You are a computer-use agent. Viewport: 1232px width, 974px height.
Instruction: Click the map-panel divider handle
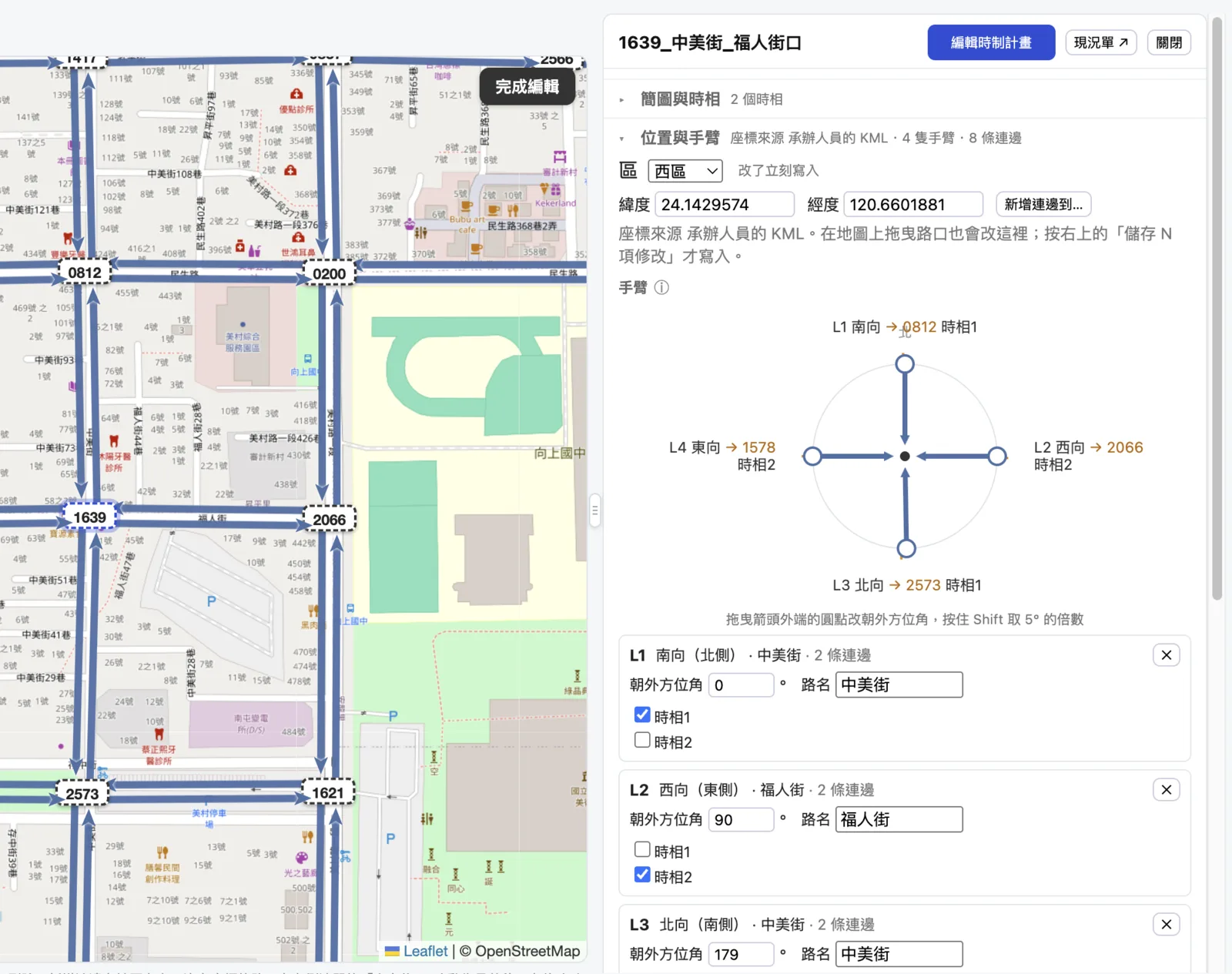tap(594, 510)
